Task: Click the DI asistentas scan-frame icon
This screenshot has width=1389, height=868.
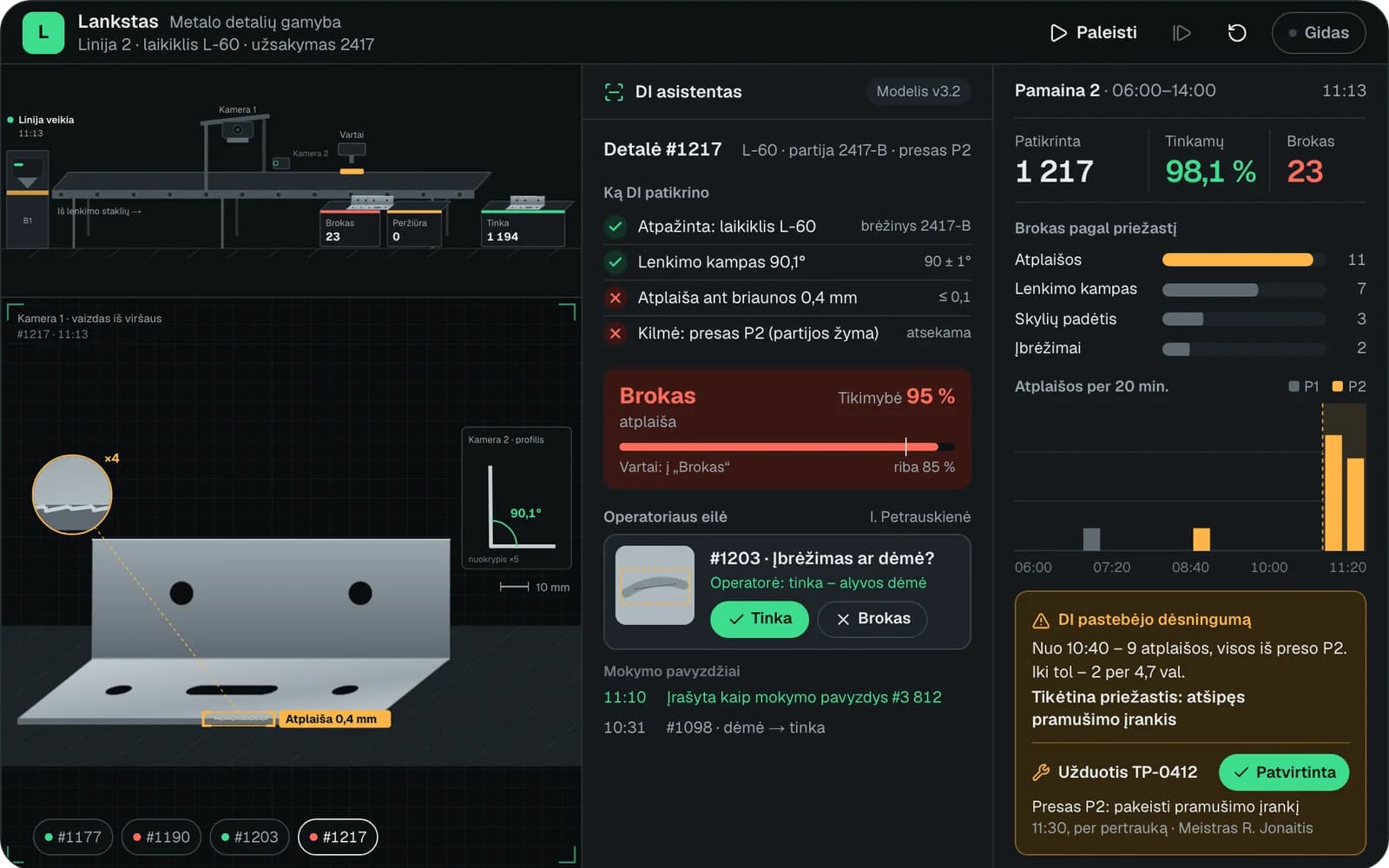Action: (x=614, y=92)
